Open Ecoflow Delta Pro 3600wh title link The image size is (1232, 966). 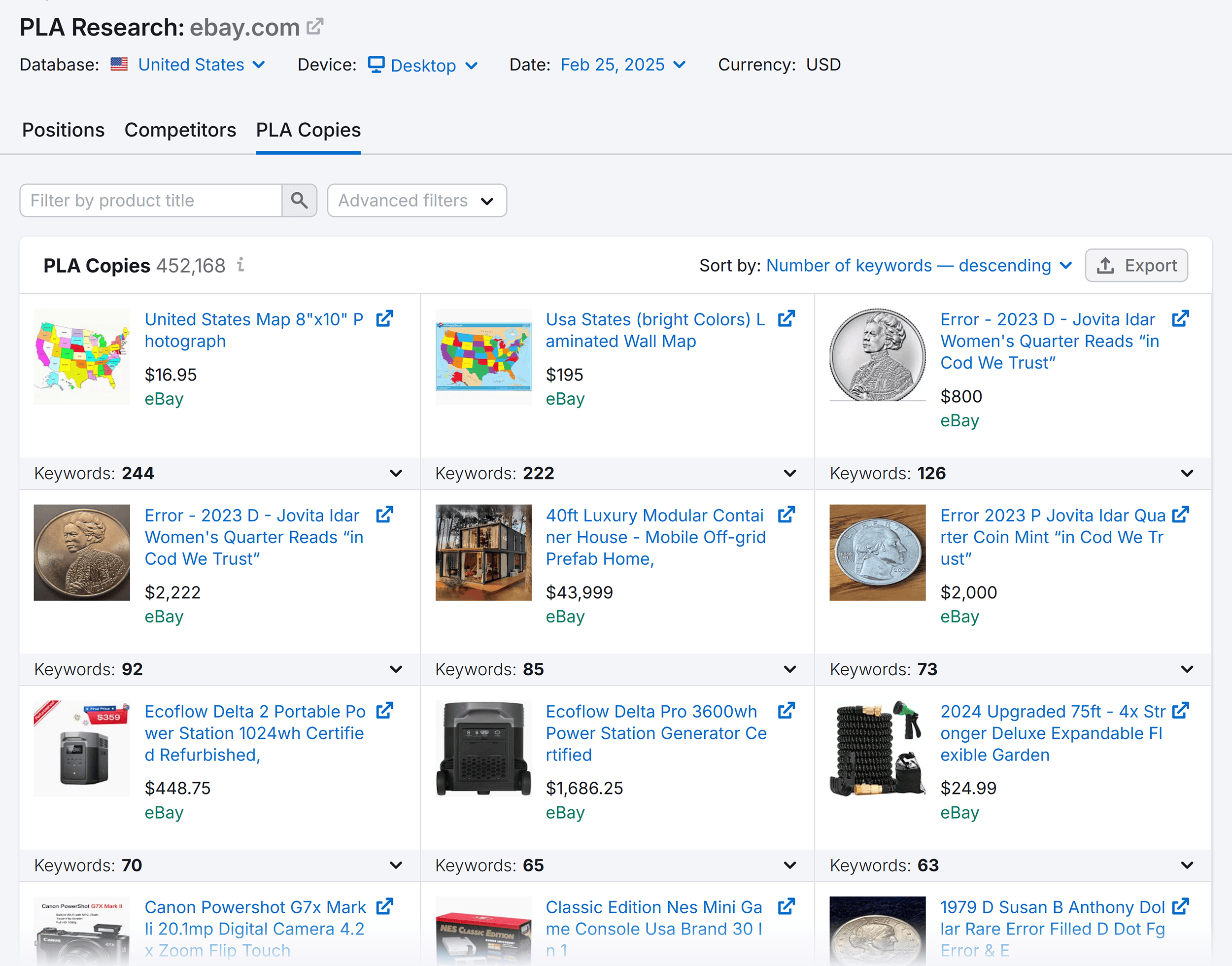coord(656,733)
